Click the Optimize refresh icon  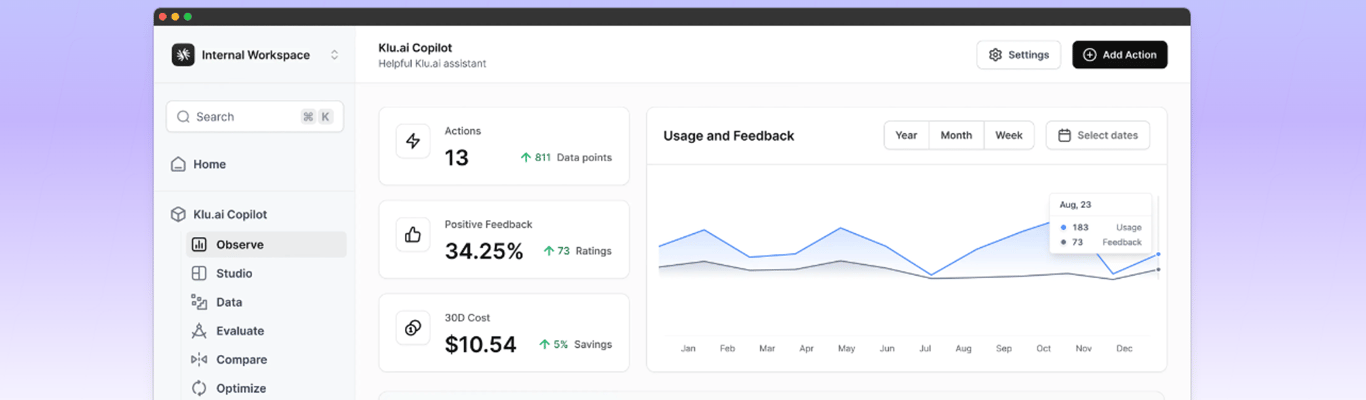pos(199,388)
